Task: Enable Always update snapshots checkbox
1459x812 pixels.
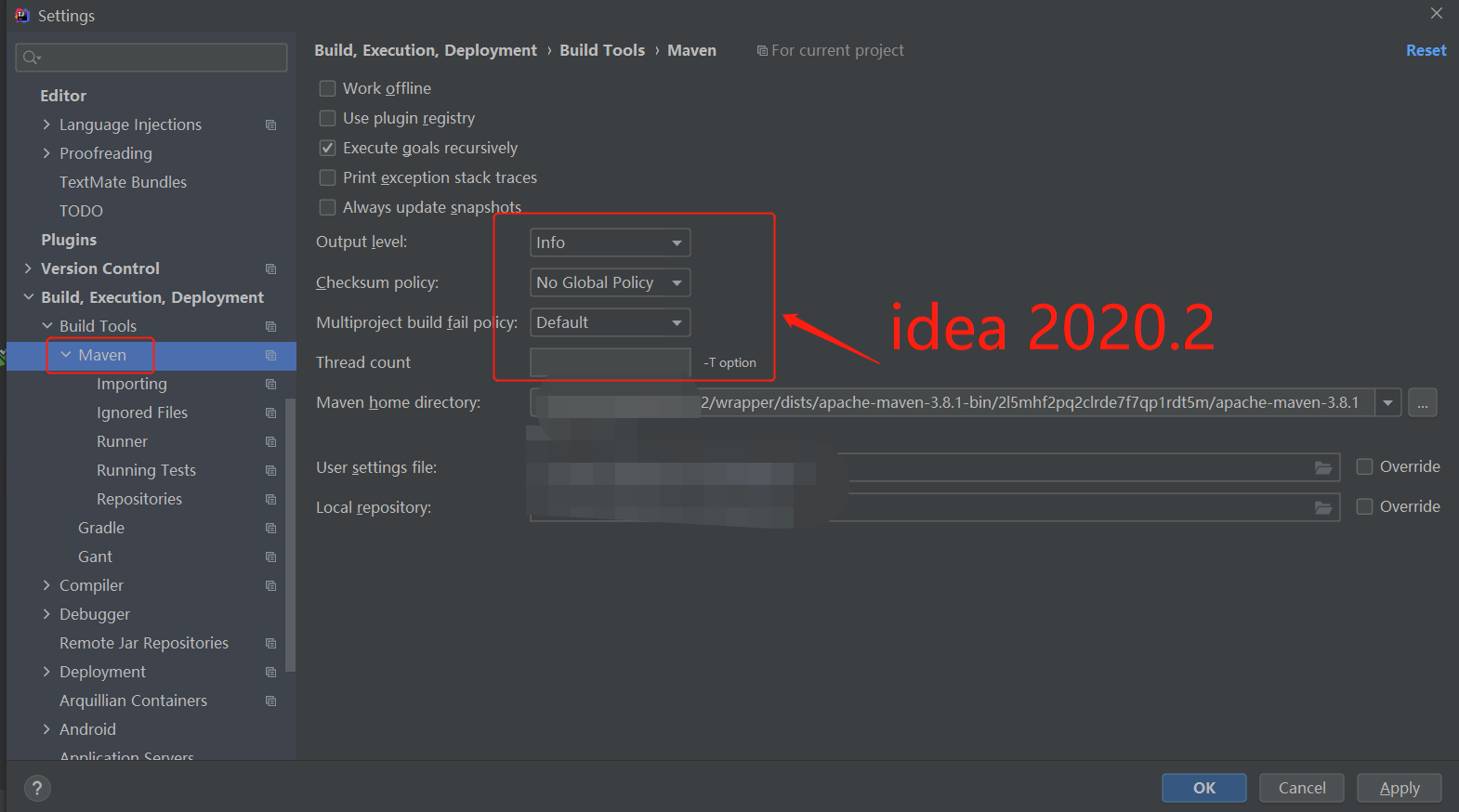Action: [327, 207]
